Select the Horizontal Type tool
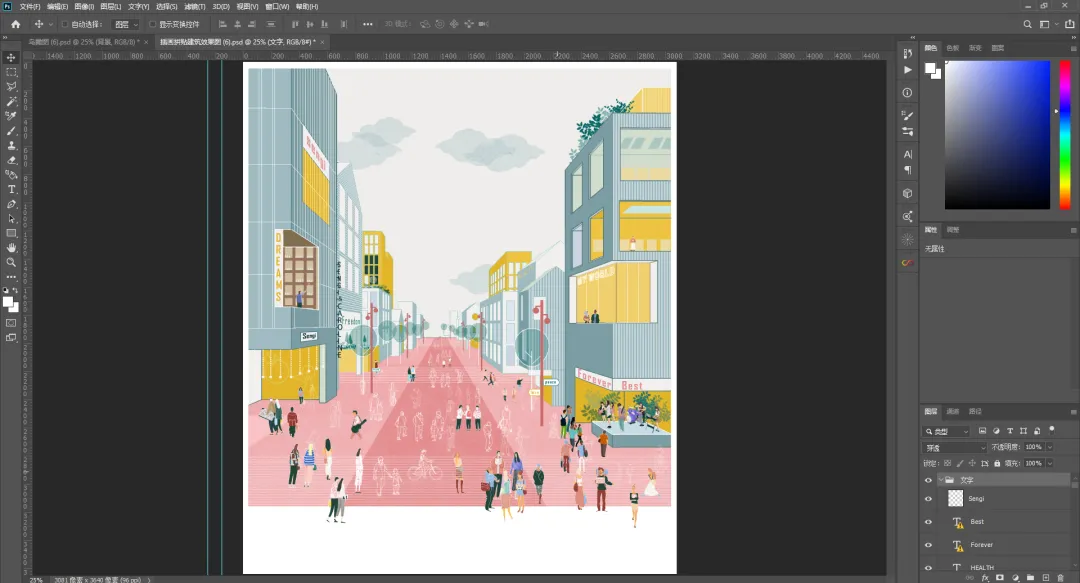This screenshot has height=583, width=1080. click(x=12, y=189)
